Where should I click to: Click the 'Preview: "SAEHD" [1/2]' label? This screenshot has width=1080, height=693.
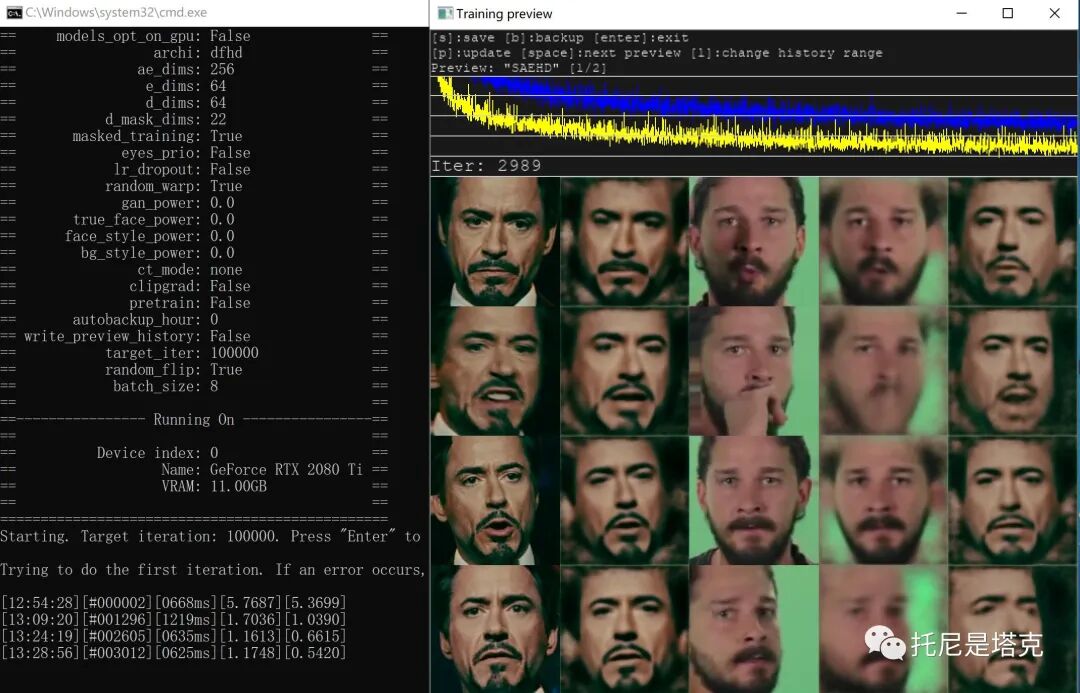tap(519, 68)
